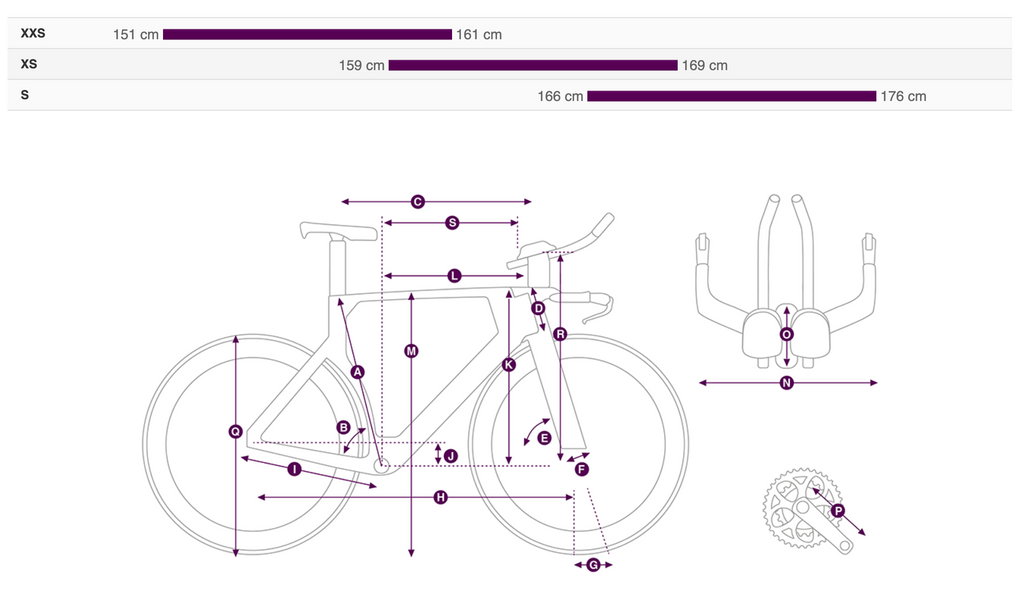
Task: Select the Q wheel diameter marker
Action: point(236,431)
